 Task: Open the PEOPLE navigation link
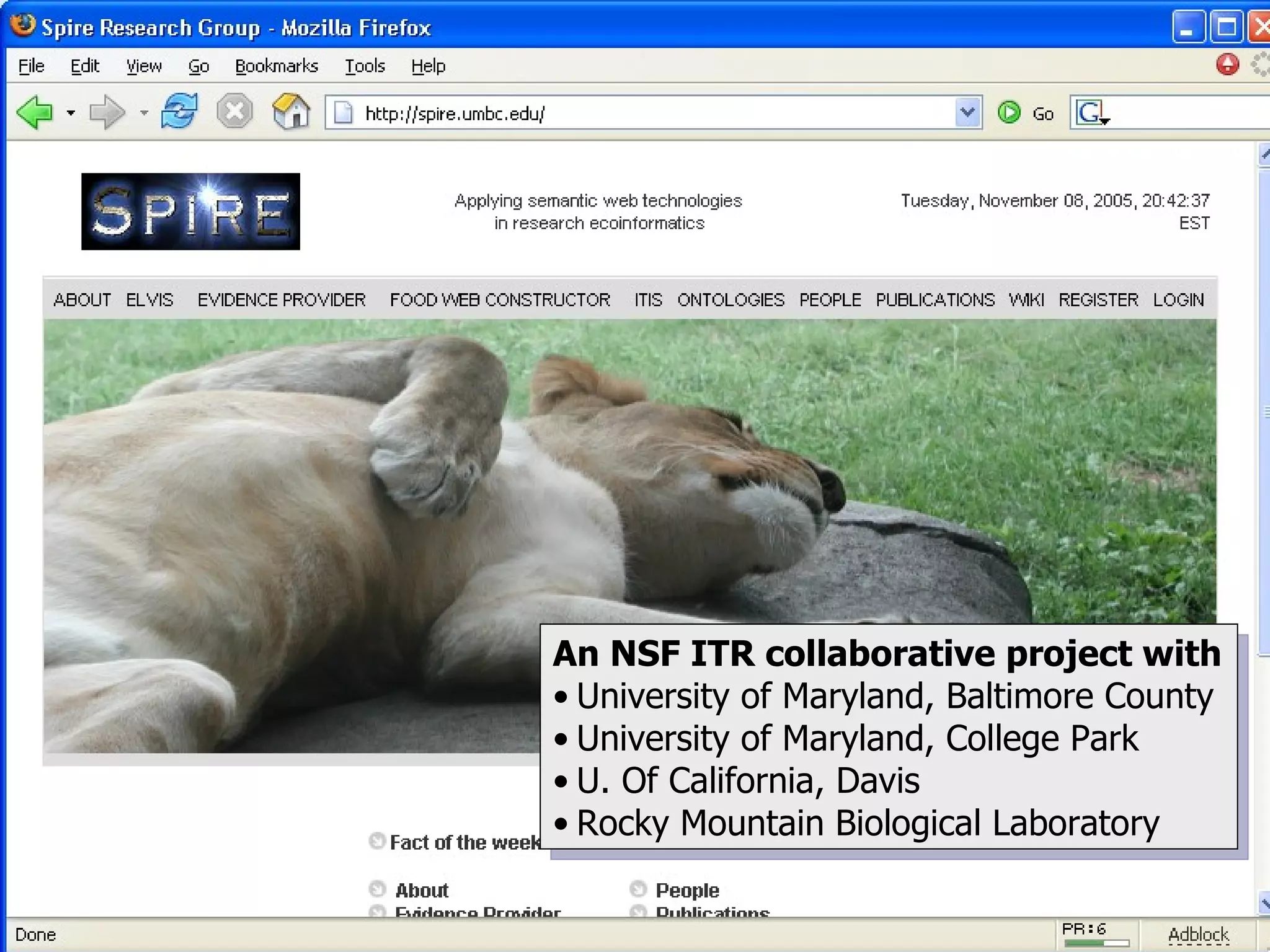[830, 300]
